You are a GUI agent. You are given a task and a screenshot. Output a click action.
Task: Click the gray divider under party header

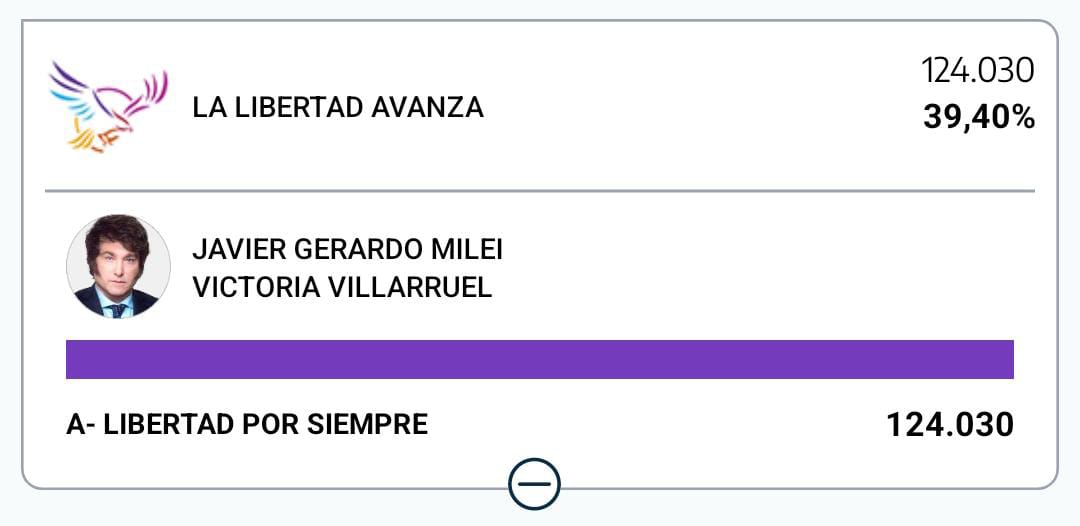point(540,190)
